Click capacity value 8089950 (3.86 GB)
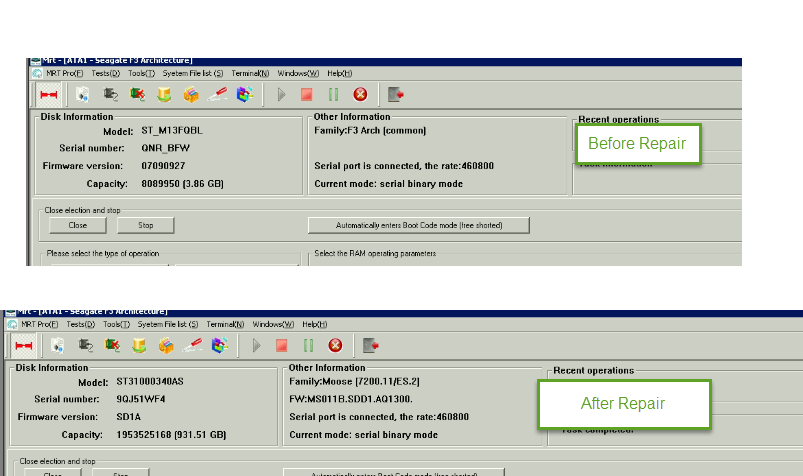The image size is (803, 476). click(x=182, y=184)
